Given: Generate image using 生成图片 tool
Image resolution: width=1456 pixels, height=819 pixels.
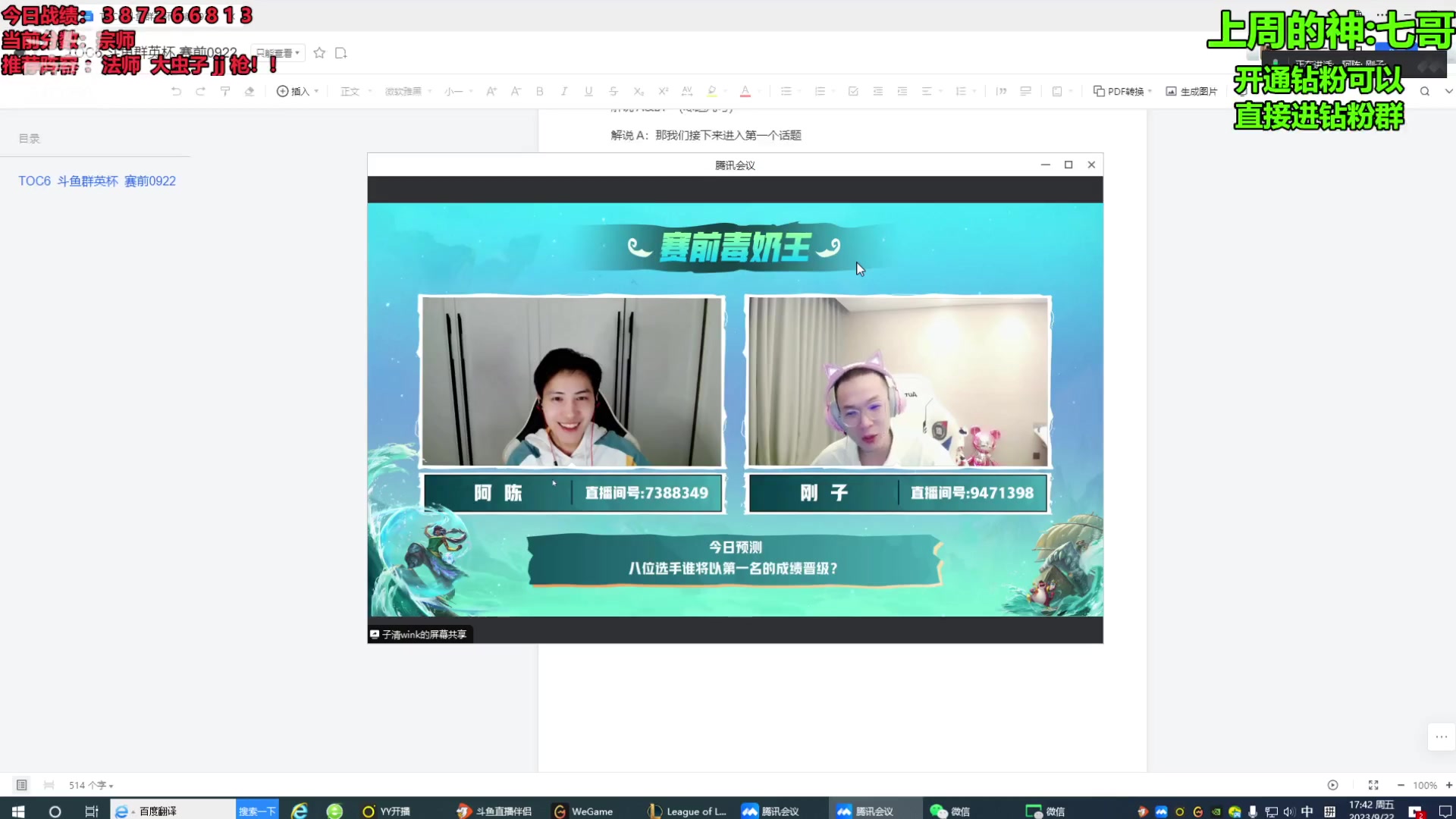Looking at the screenshot, I should coord(1191,91).
